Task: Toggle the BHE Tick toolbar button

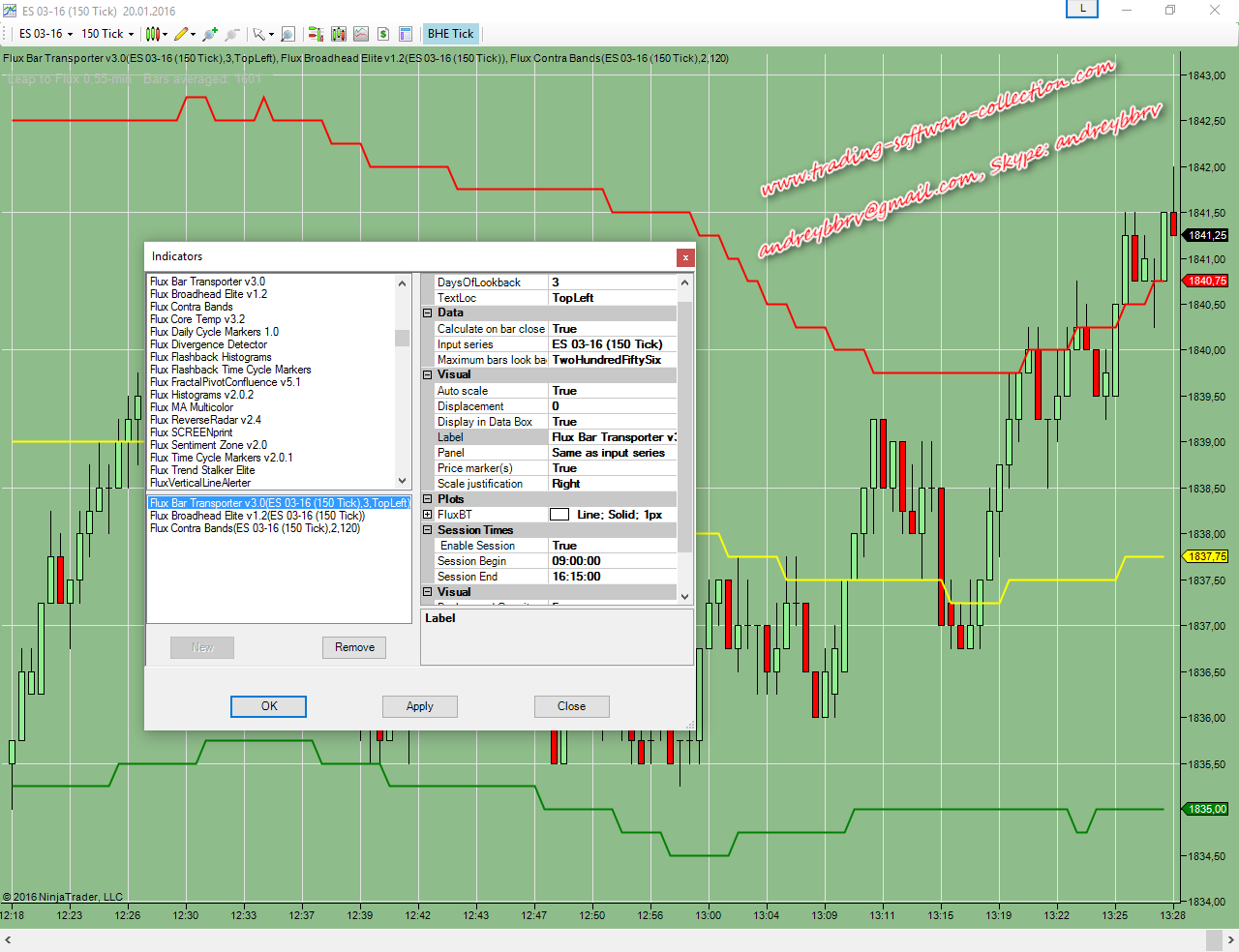Action: 450,34
